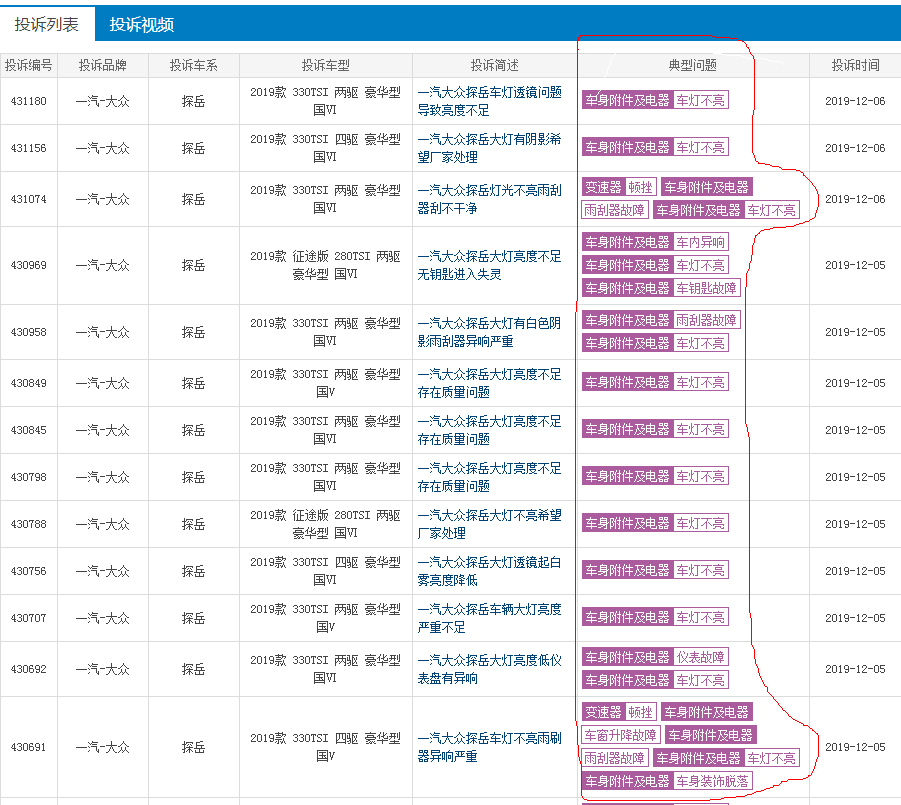Screen dimensions: 901x805
Task: Click model 2019款 330TSI 四驱 in row 430756
Action: pos(325,571)
